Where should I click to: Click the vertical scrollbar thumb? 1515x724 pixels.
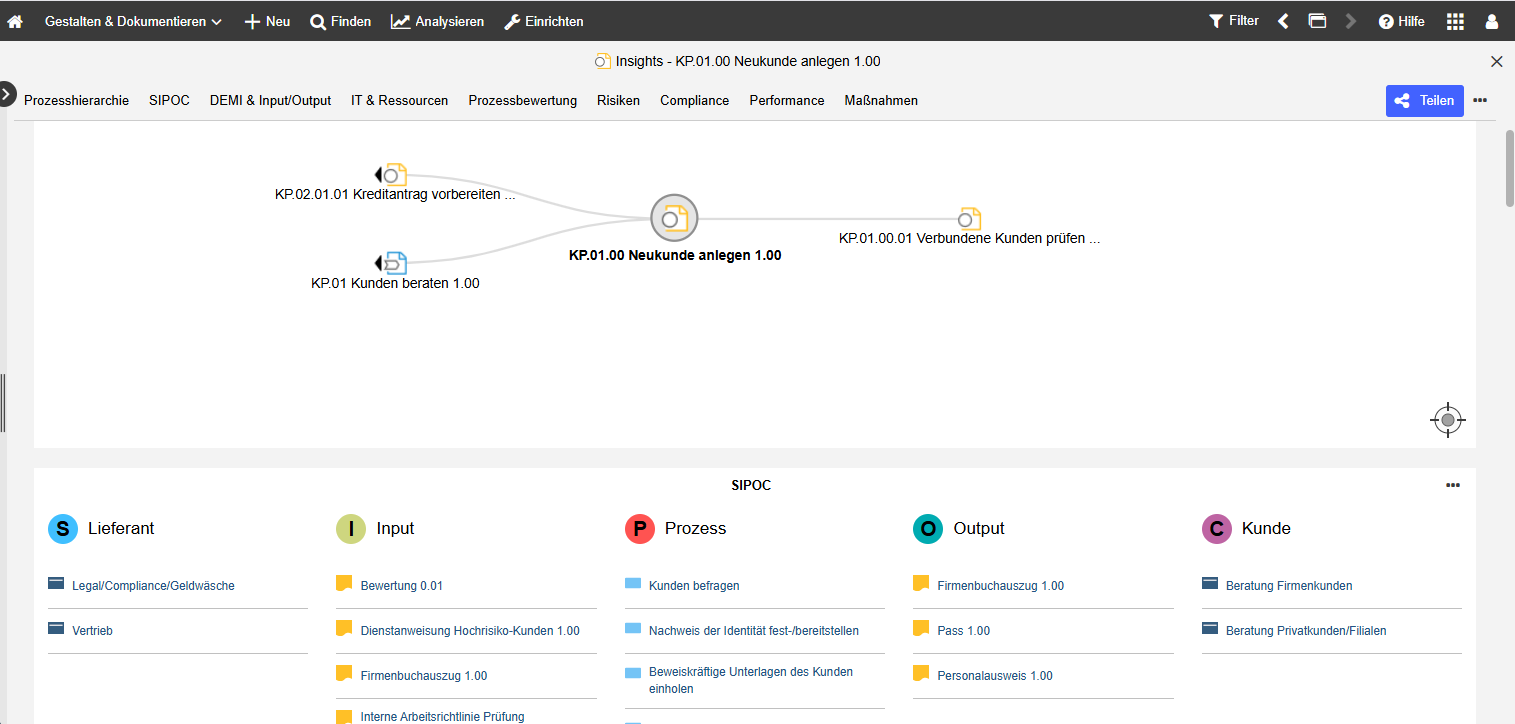coord(1509,167)
